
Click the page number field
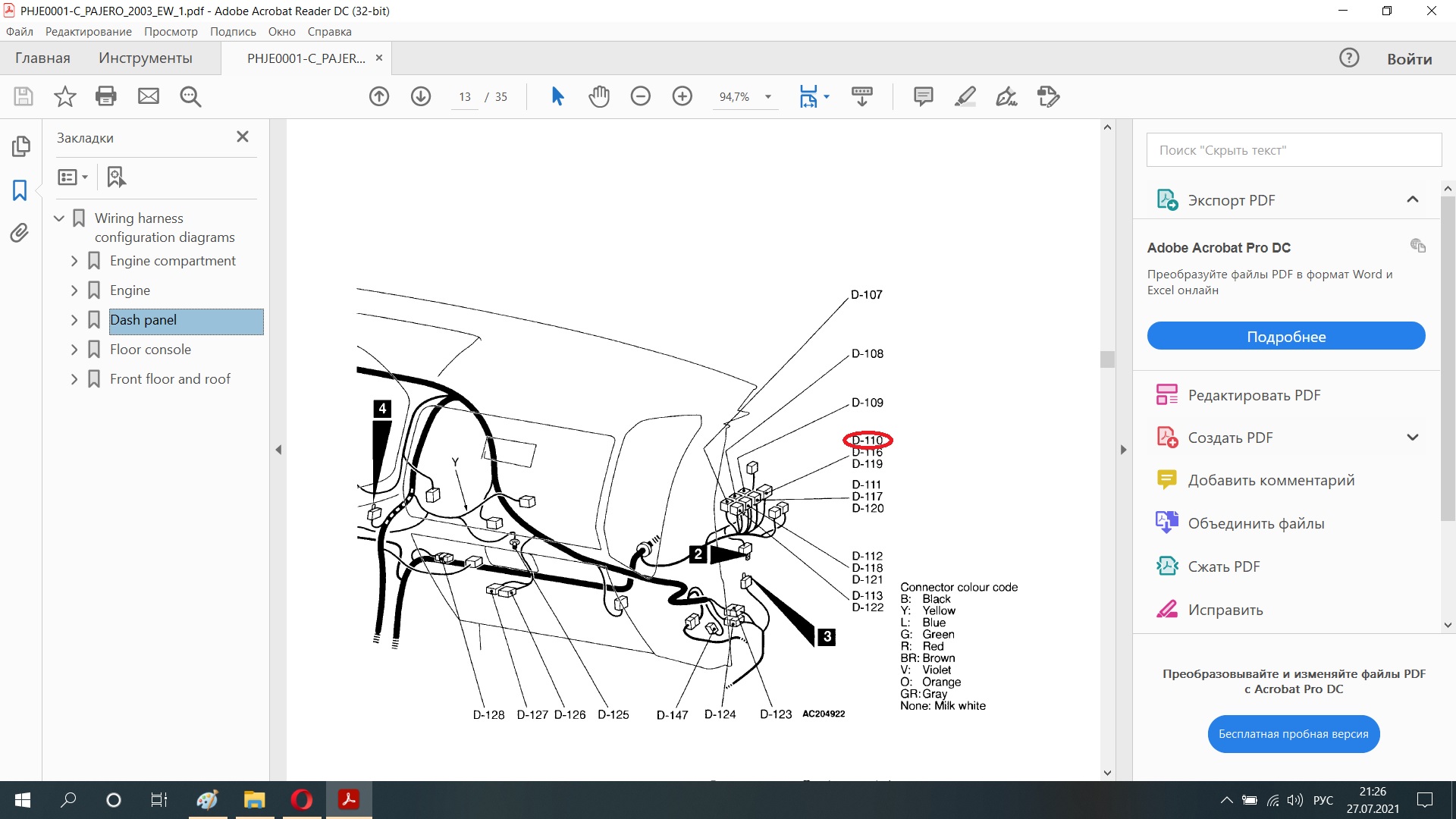tap(464, 97)
